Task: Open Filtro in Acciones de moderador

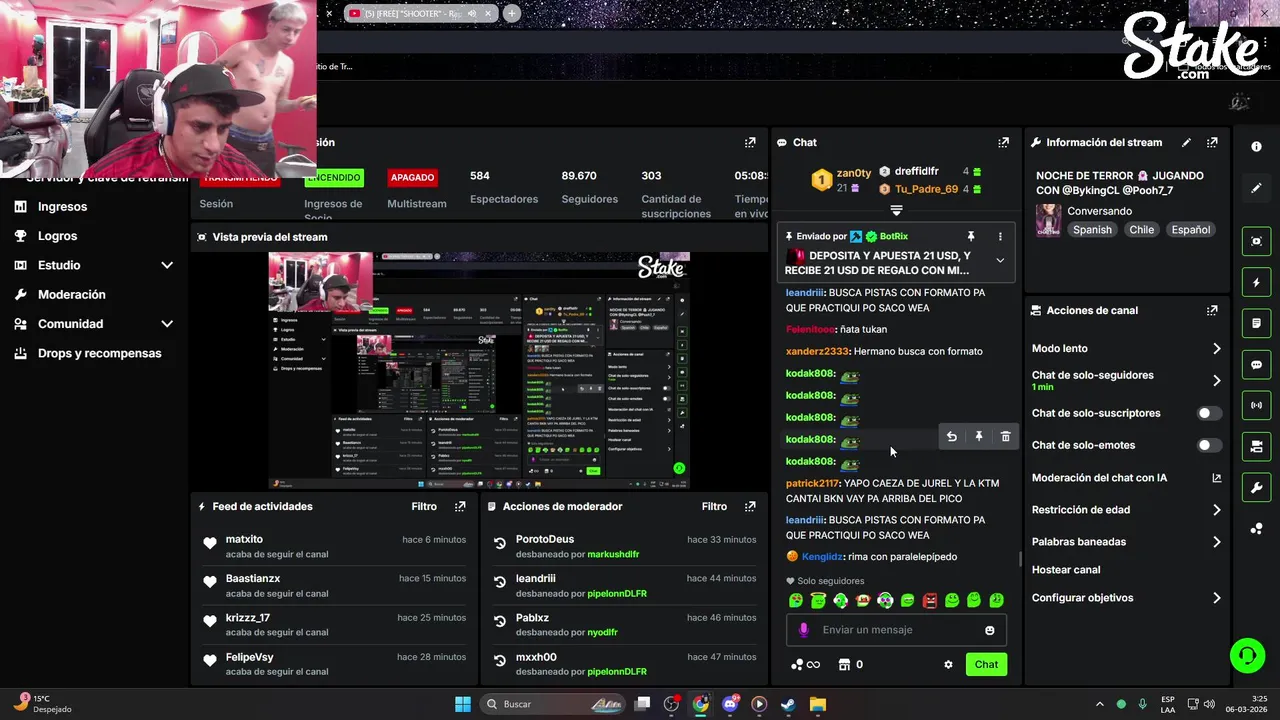Action: (714, 507)
